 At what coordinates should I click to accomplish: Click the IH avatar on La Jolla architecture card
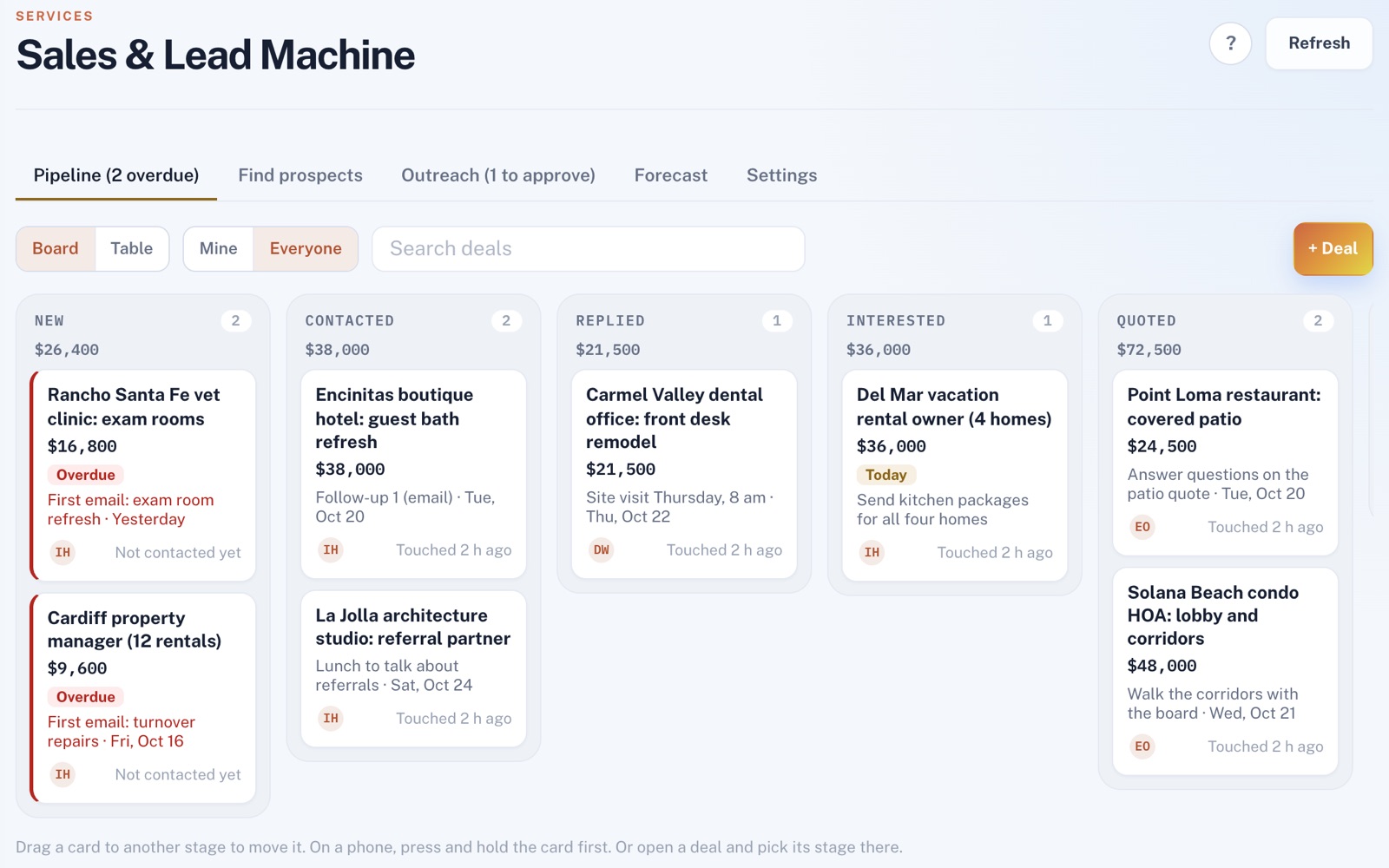331,718
